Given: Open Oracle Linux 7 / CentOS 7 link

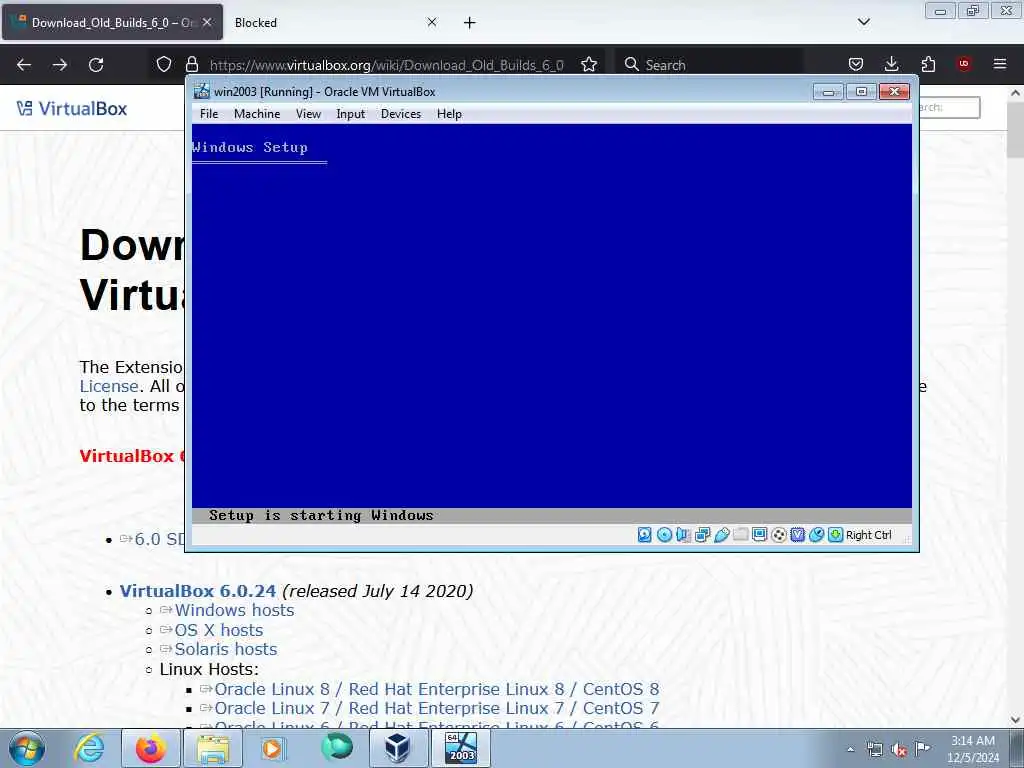Looking at the screenshot, I should 436,708.
